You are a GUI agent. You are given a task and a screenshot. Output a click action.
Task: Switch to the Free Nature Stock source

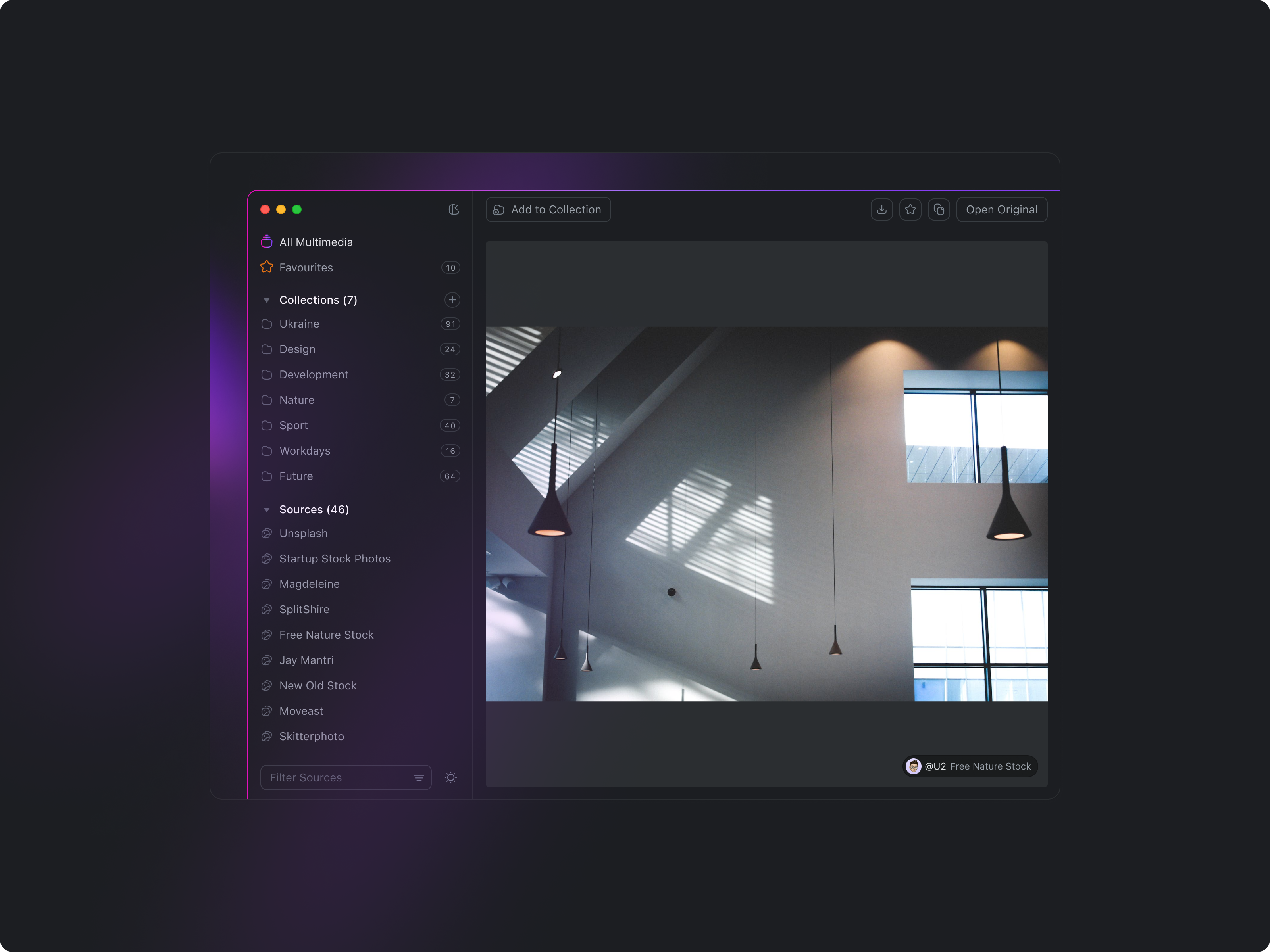click(x=326, y=635)
